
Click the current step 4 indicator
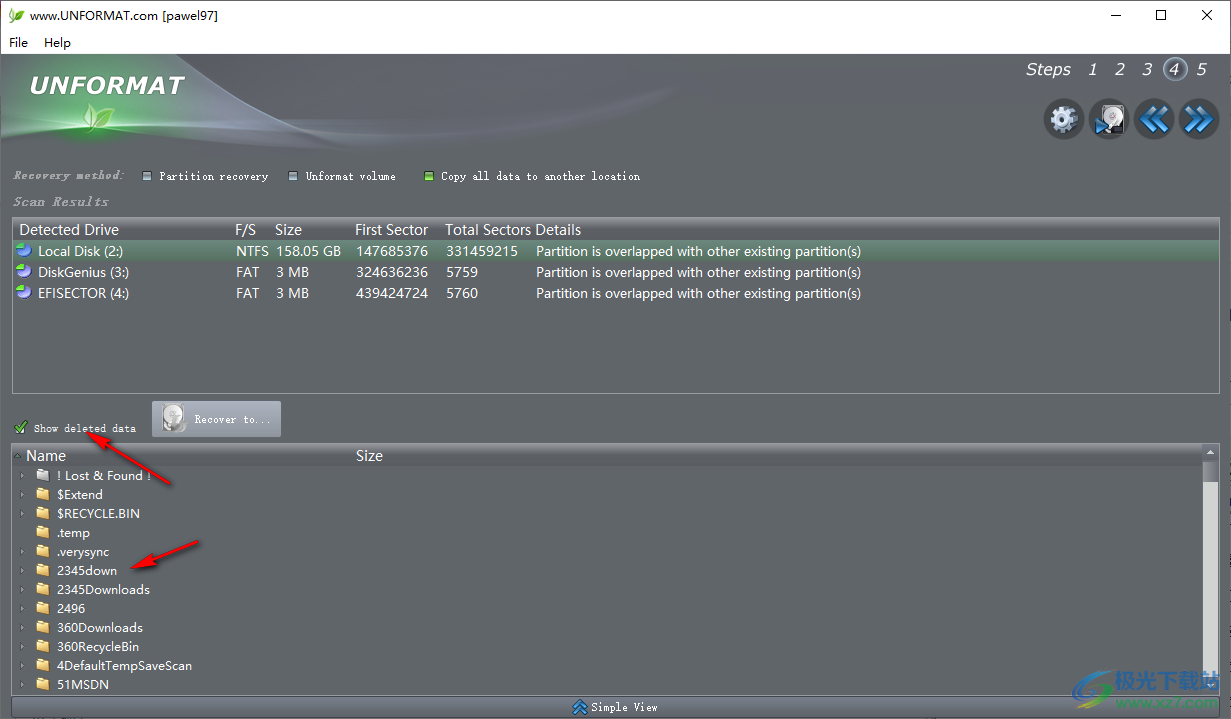point(1175,69)
